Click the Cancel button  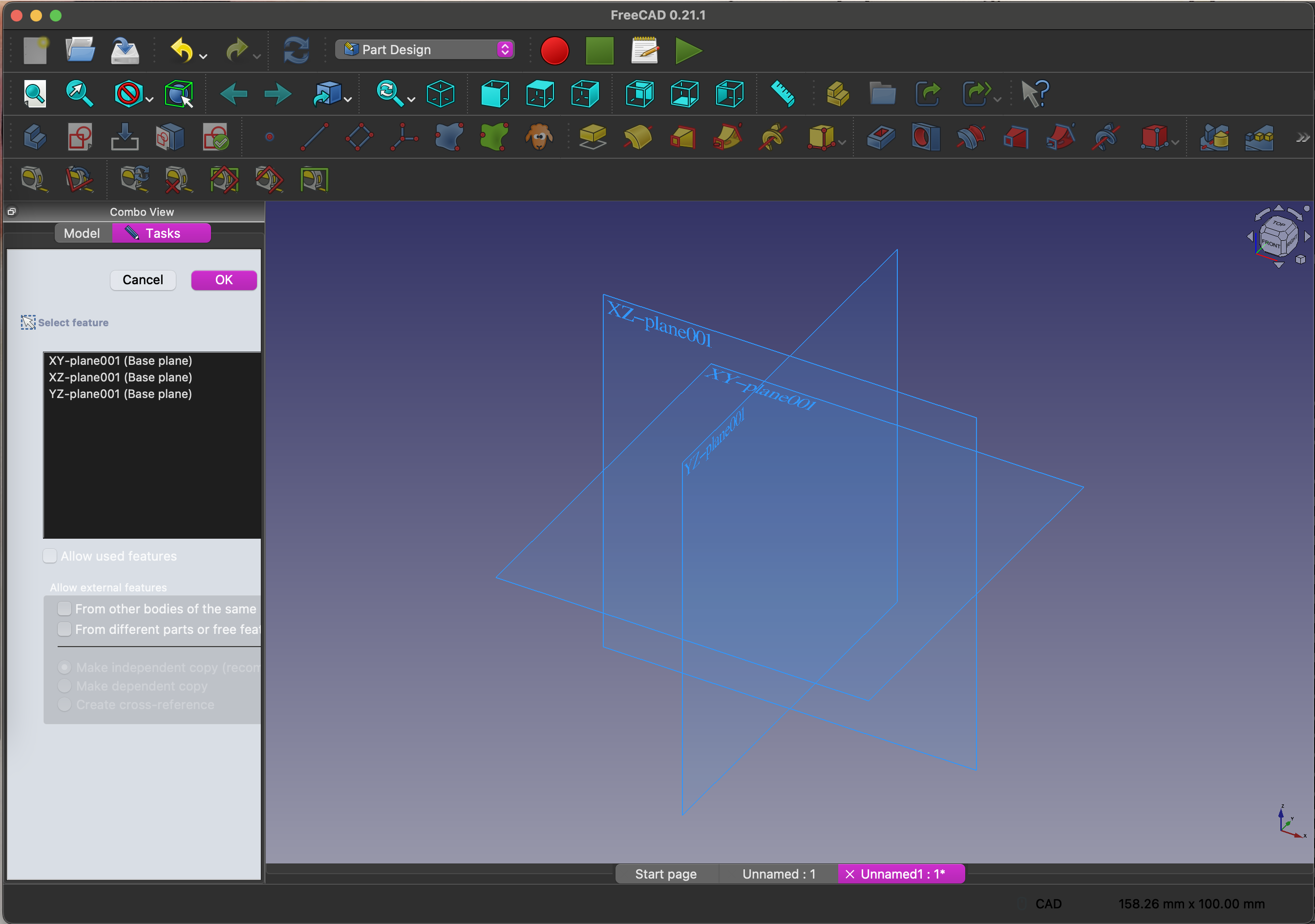coord(143,280)
